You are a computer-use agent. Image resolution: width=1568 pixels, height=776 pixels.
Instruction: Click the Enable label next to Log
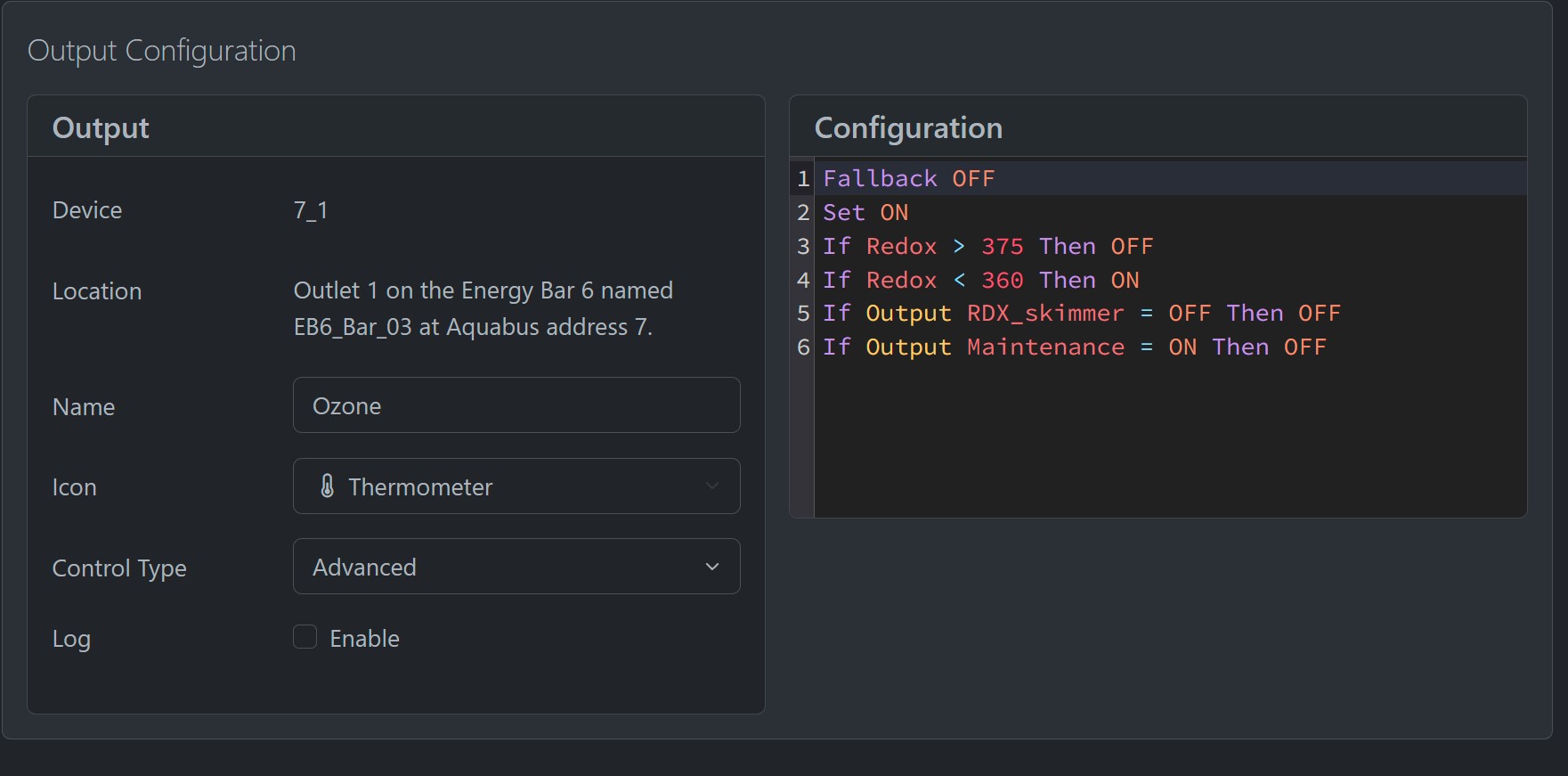(x=364, y=639)
